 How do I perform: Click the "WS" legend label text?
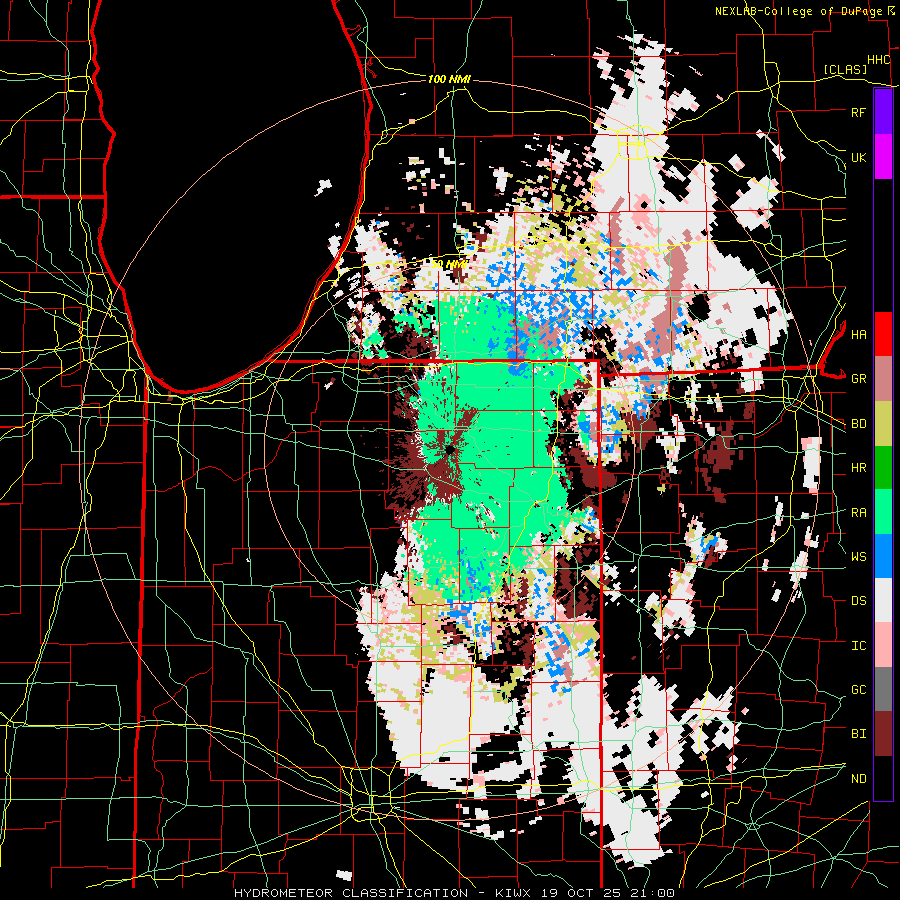coord(858,557)
